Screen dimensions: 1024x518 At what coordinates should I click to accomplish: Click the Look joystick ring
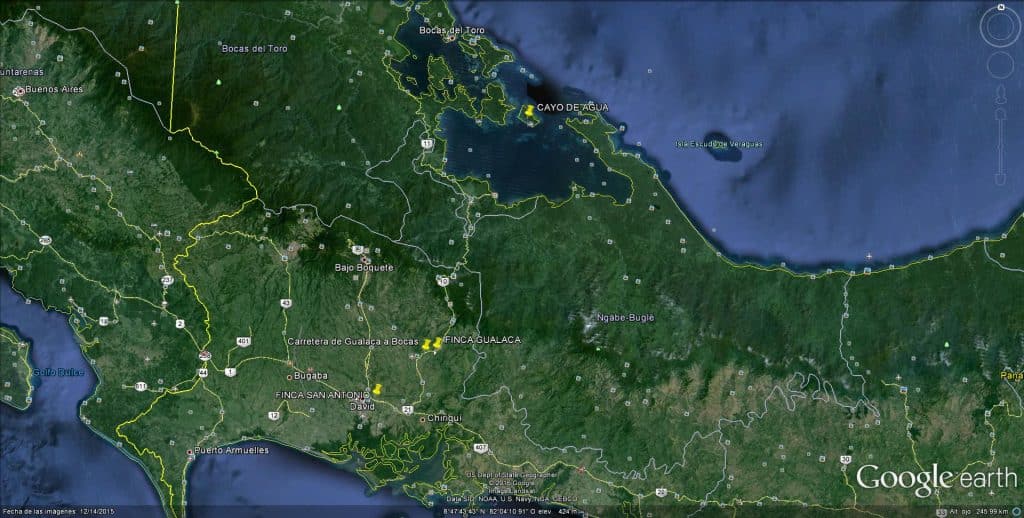[x=1000, y=27]
